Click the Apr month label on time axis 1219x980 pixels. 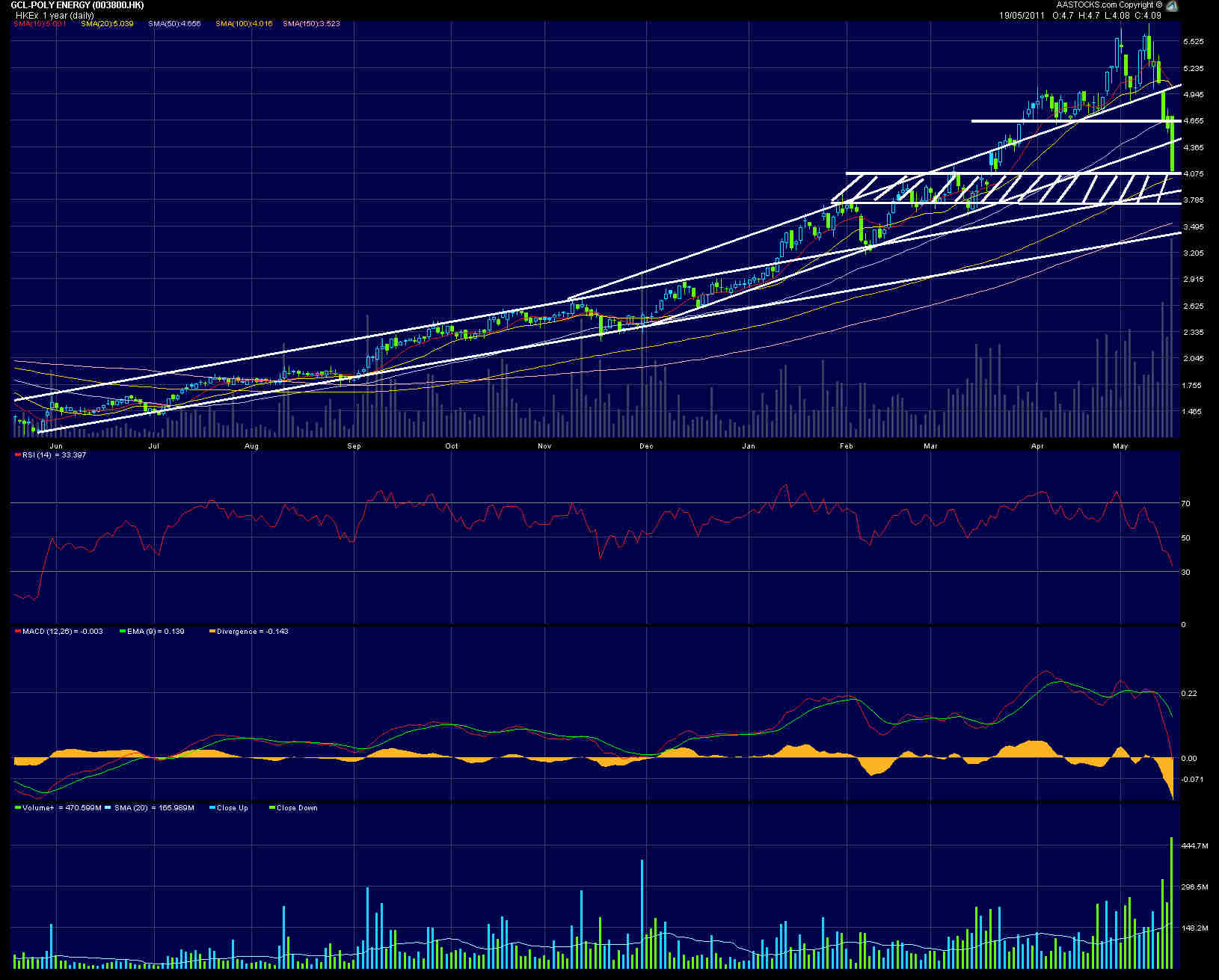(x=1037, y=446)
